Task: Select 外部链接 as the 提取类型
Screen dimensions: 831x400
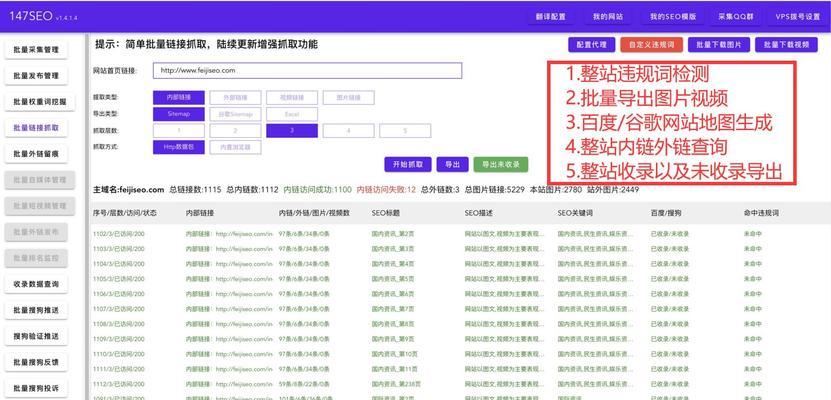Action: pos(235,97)
